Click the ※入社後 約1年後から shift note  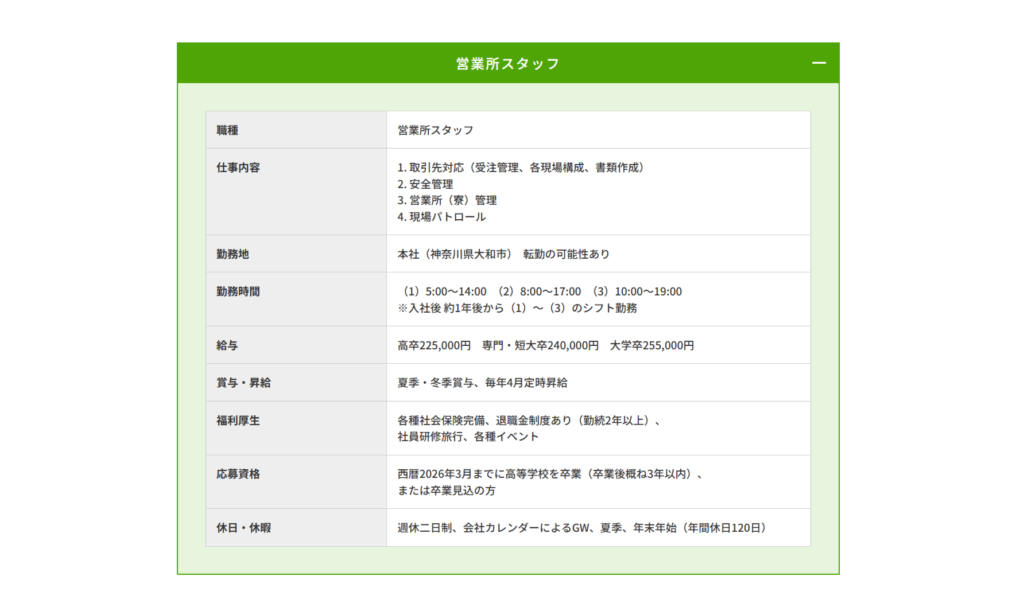coord(517,308)
